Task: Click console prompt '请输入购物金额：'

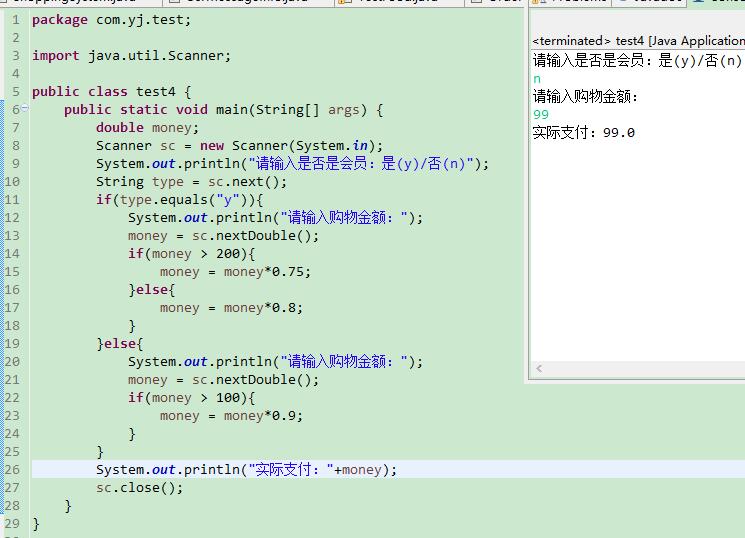Action: 585,96
